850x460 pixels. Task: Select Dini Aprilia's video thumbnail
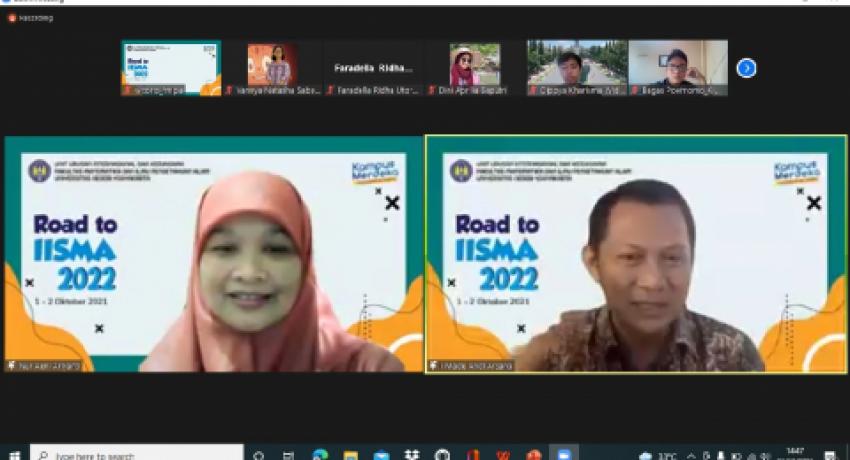click(474, 68)
